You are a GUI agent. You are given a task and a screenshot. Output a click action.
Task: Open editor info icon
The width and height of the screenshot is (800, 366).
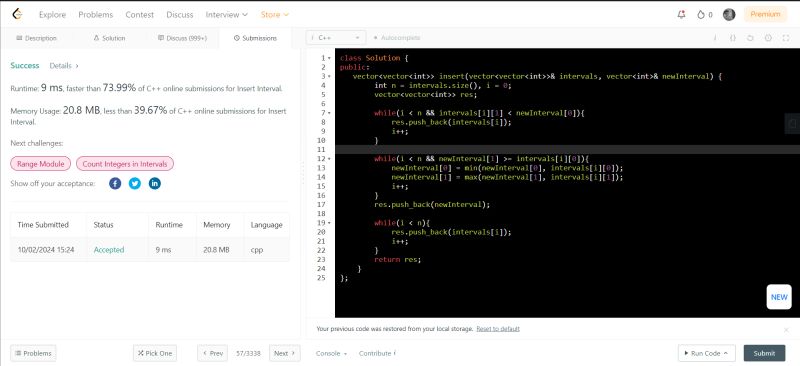tap(714, 38)
